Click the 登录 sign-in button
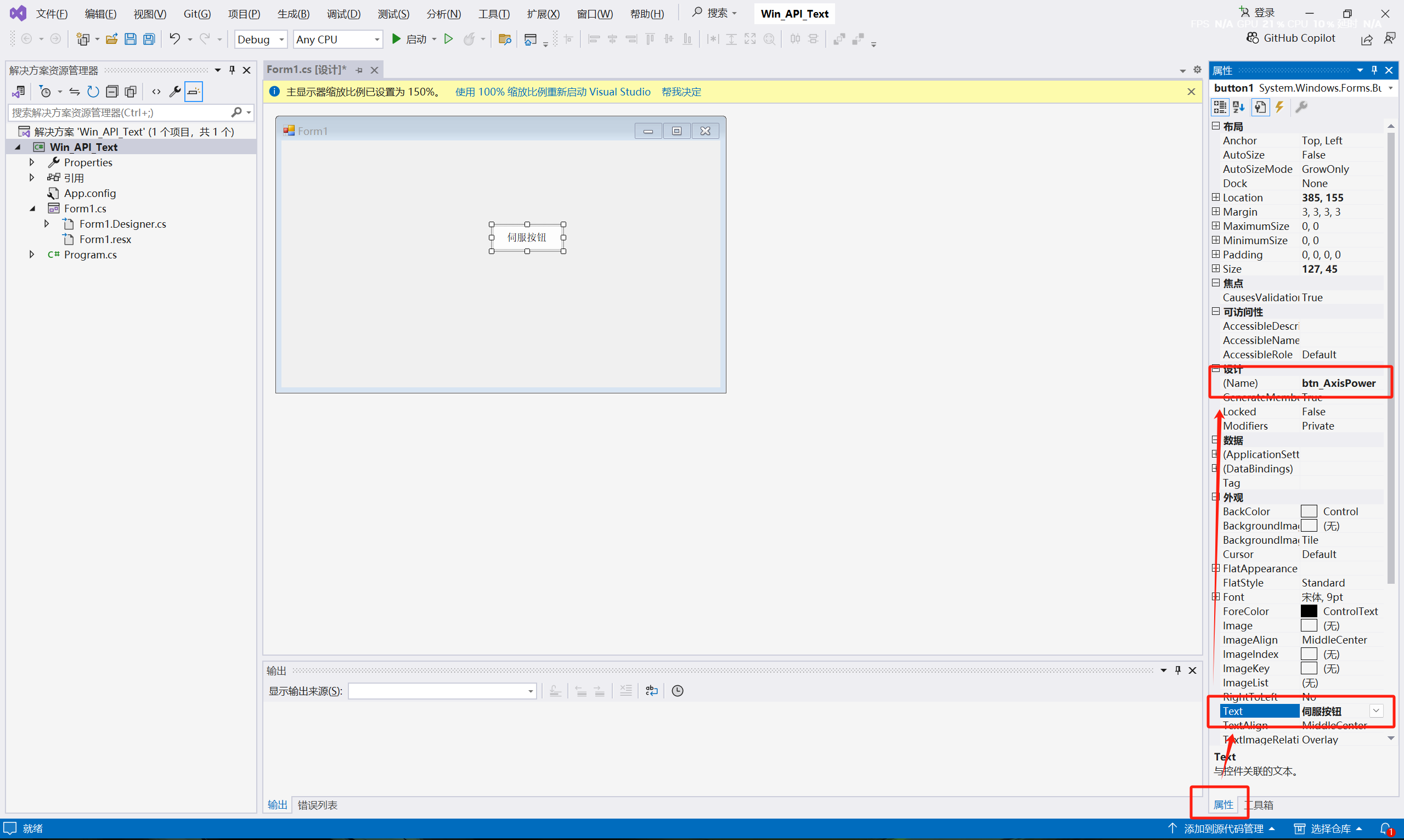 point(1258,12)
